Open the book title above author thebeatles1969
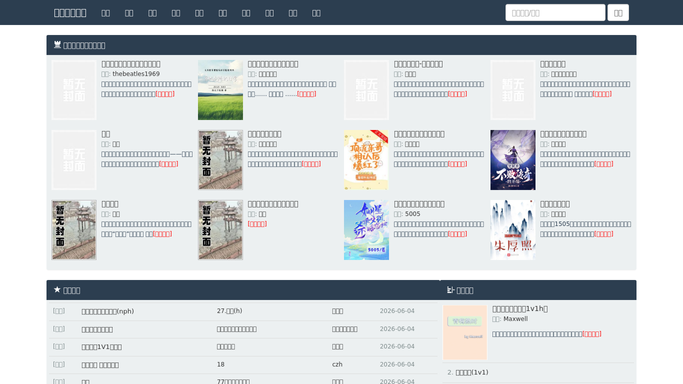683x384 pixels. coord(131,64)
